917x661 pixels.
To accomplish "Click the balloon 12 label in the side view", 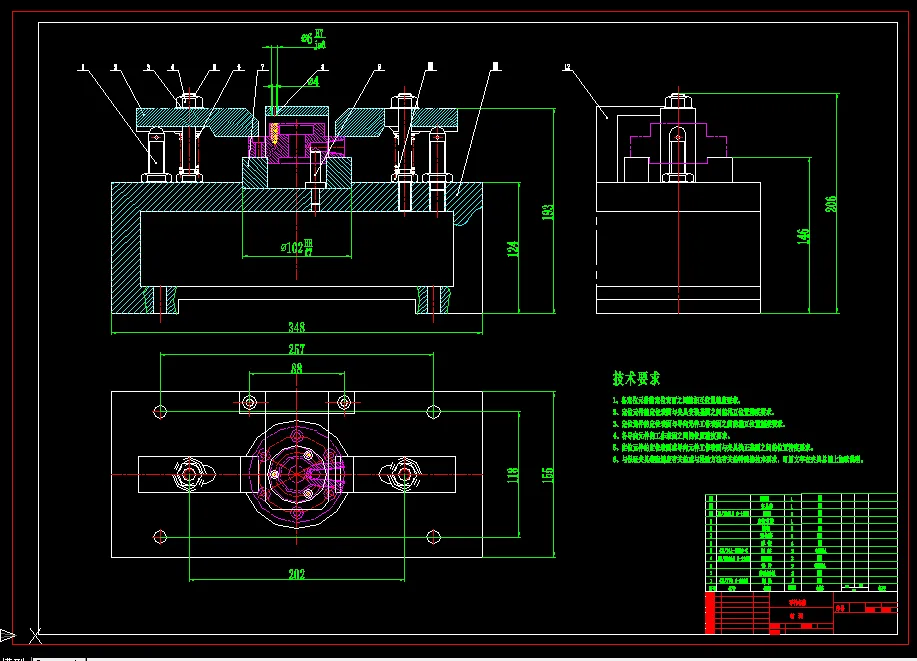I will click(567, 68).
